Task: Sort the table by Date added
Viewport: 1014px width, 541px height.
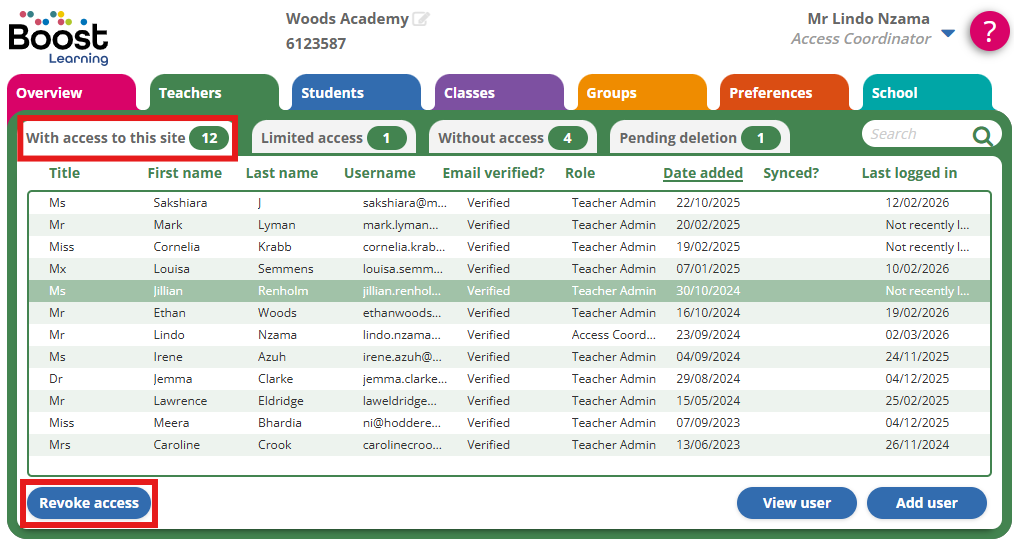Action: pyautogui.click(x=702, y=173)
